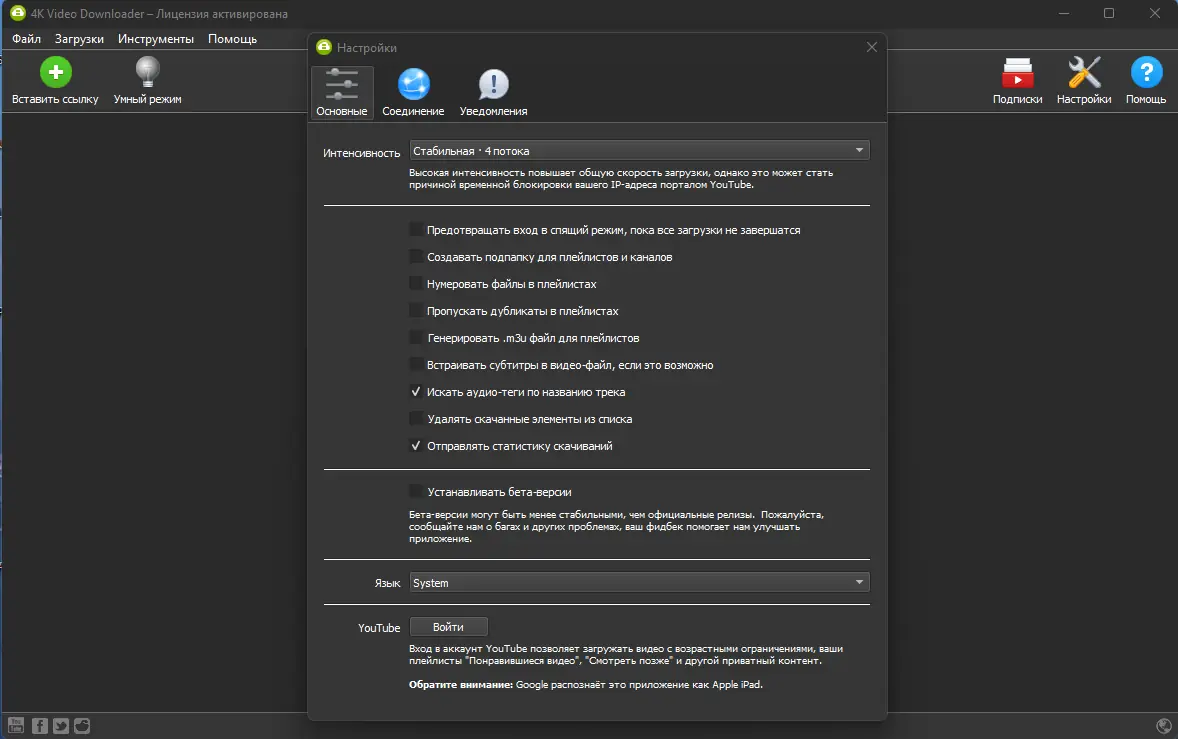Viewport: 1178px width, 739px height.
Task: Open the Facebook icon in the status bar
Action: (x=40, y=725)
